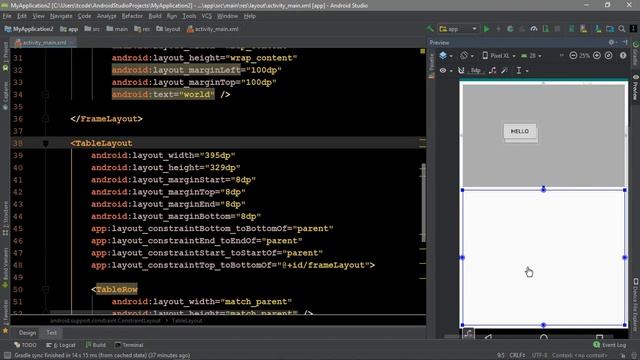
Task: Open the API 28 version dropdown
Action: pyautogui.click(x=531, y=56)
